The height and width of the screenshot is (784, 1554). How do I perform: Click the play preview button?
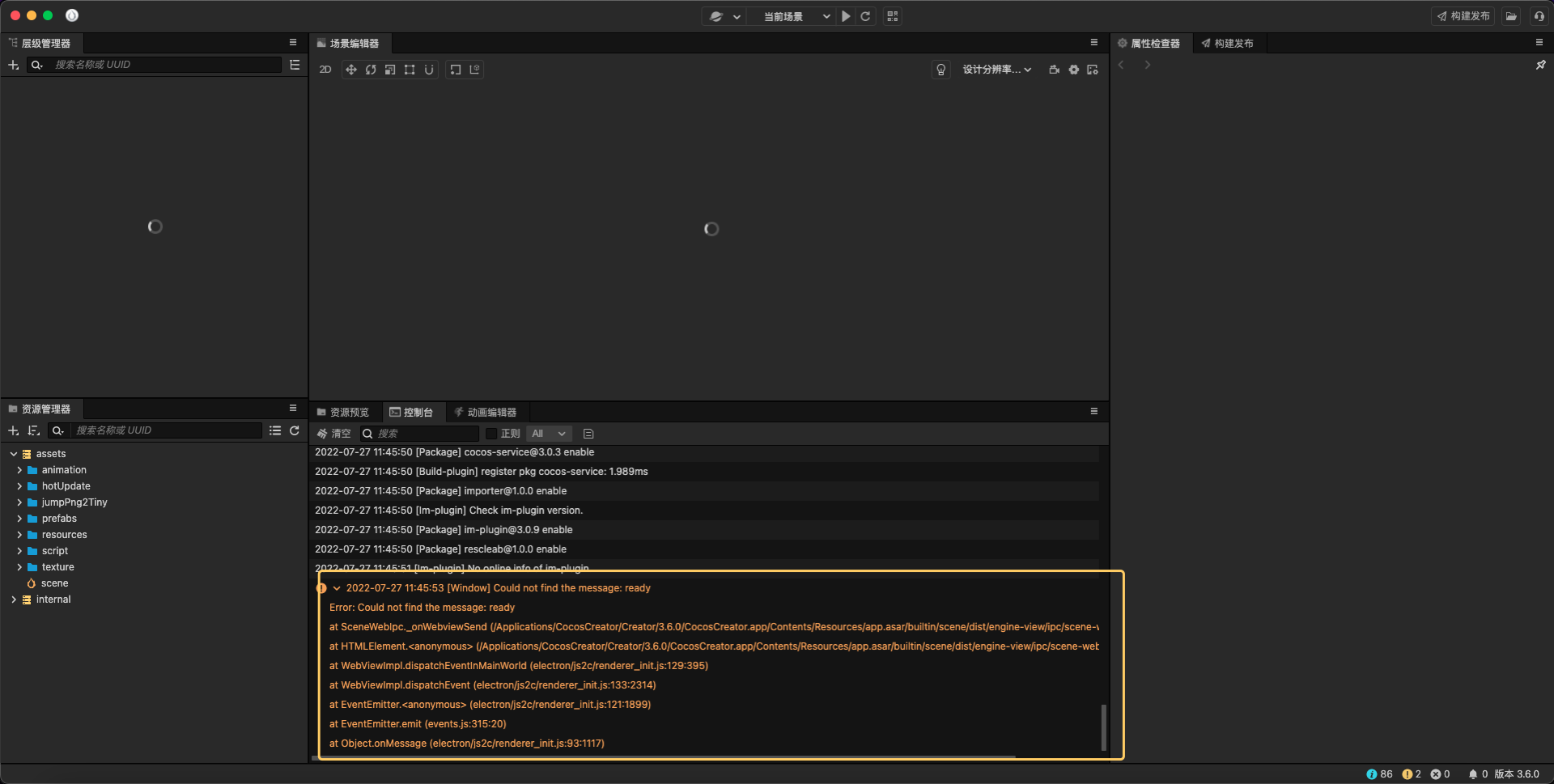[846, 16]
